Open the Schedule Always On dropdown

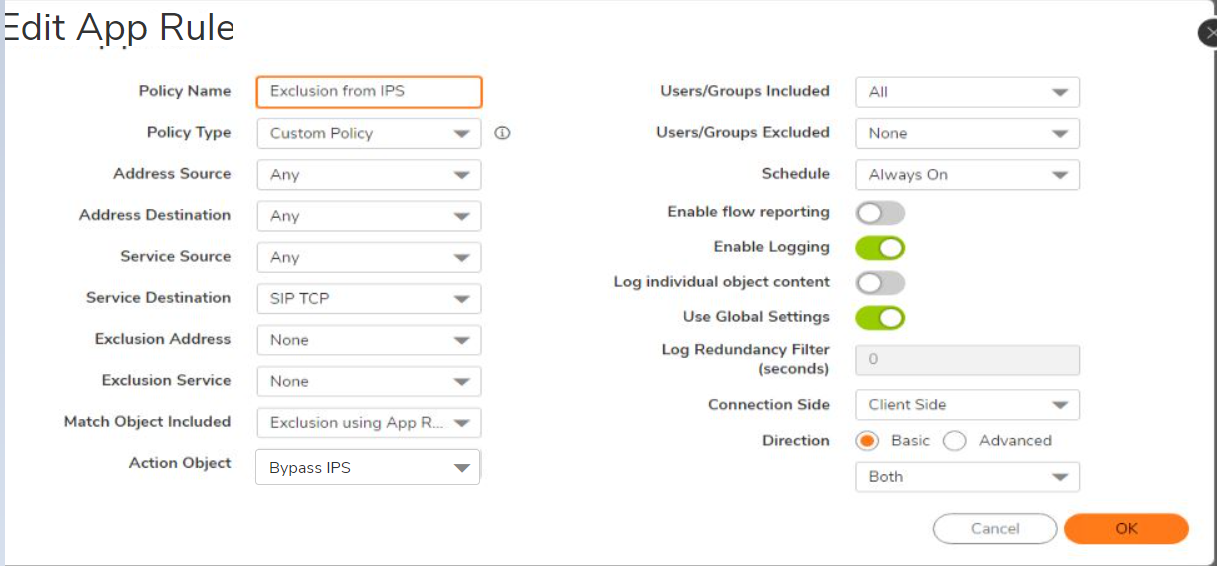click(967, 175)
